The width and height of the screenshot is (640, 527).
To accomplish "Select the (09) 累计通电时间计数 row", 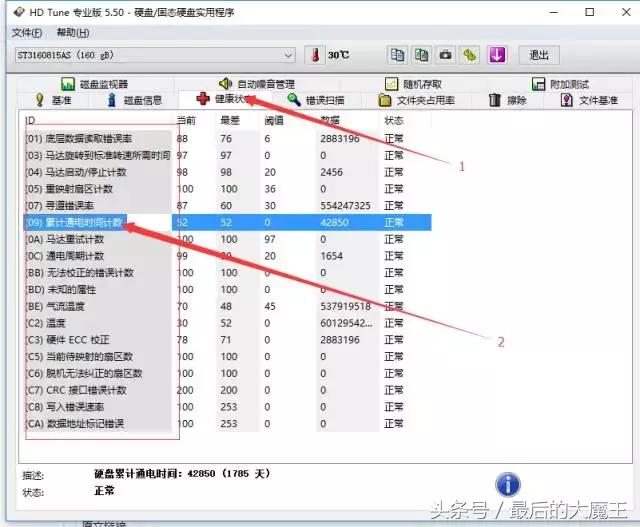I will (227, 222).
